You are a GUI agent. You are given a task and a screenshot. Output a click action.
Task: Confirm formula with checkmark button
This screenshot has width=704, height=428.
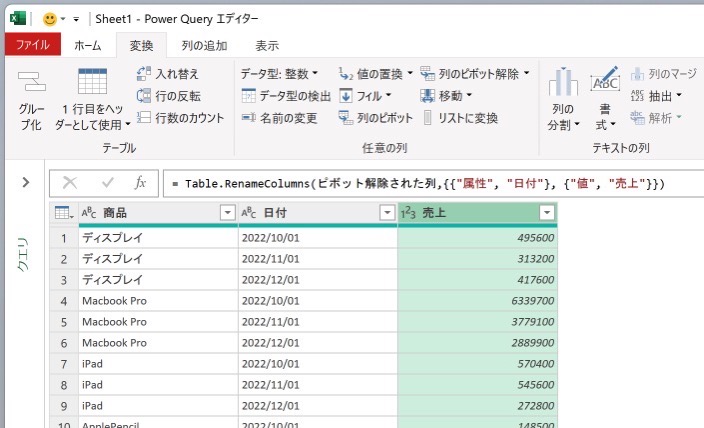tap(108, 183)
